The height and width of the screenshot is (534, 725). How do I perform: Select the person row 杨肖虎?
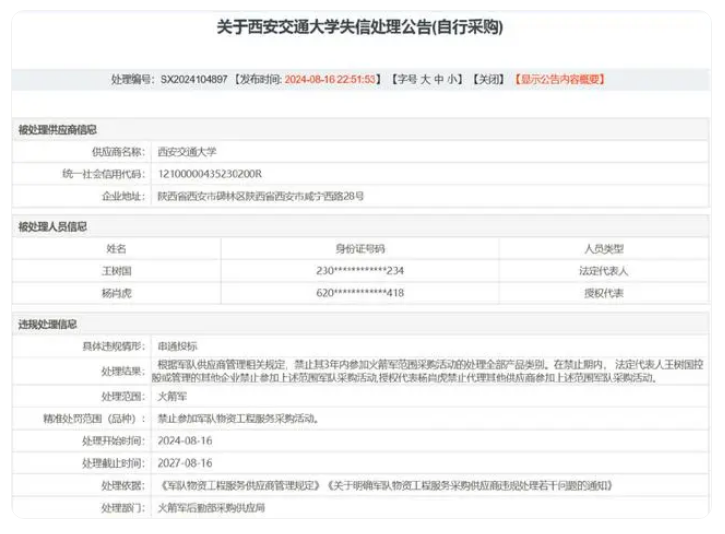pos(116,292)
